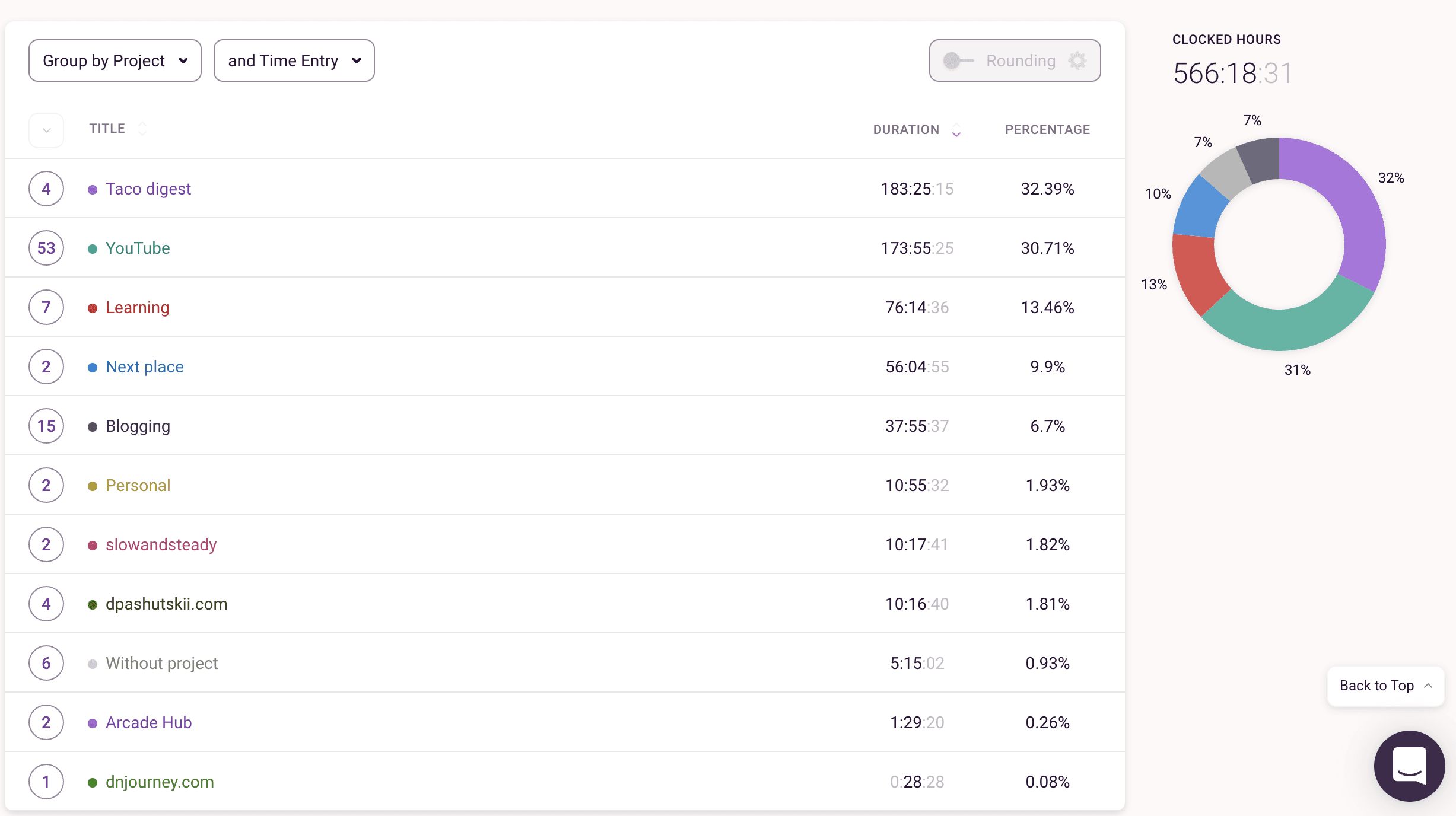Expand all rows with the header chevron
Screen dimensions: 1456x816
coord(46,130)
